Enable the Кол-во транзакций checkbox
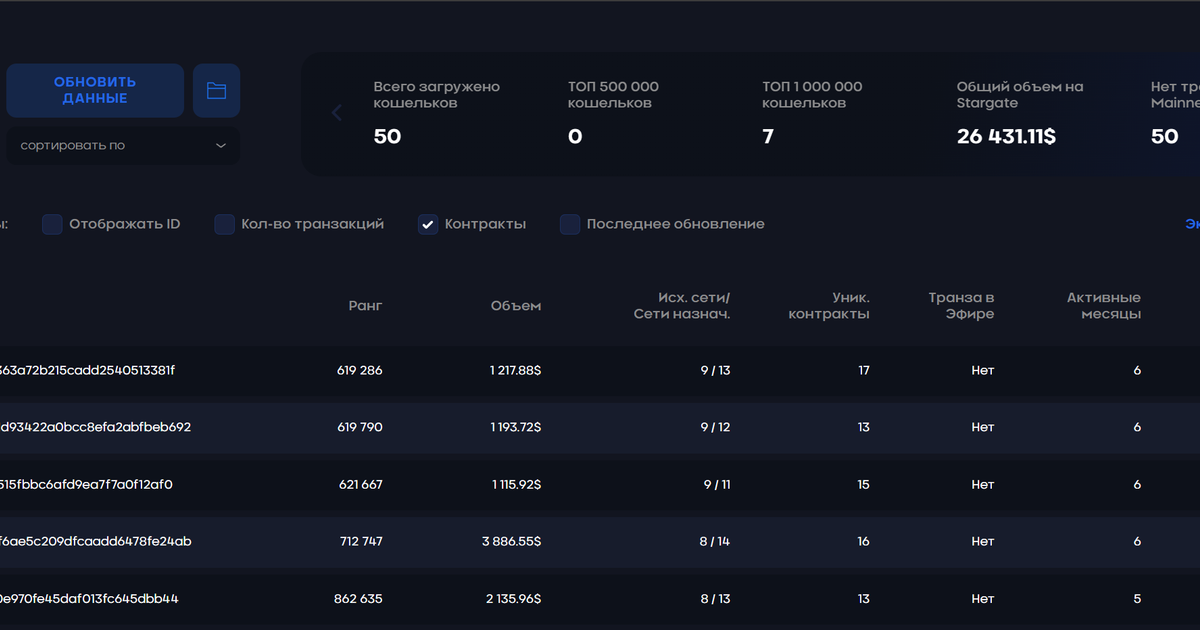Image resolution: width=1200 pixels, height=630 pixels. pos(225,225)
